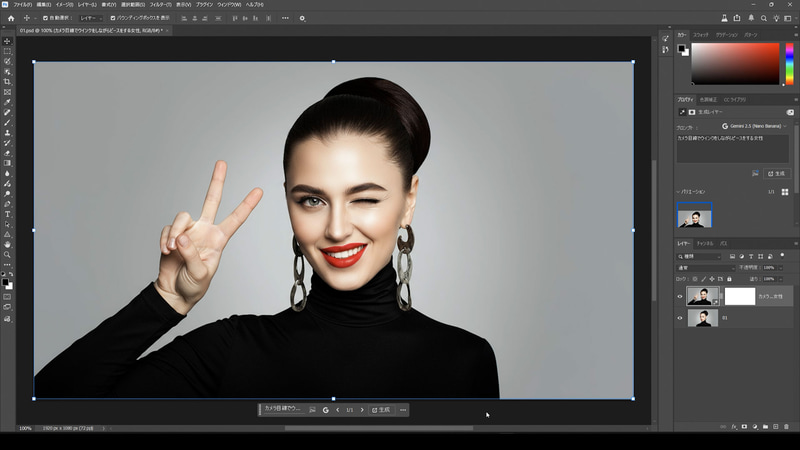
Task: Click the Gemini G icon in contextual bar
Action: [326, 410]
